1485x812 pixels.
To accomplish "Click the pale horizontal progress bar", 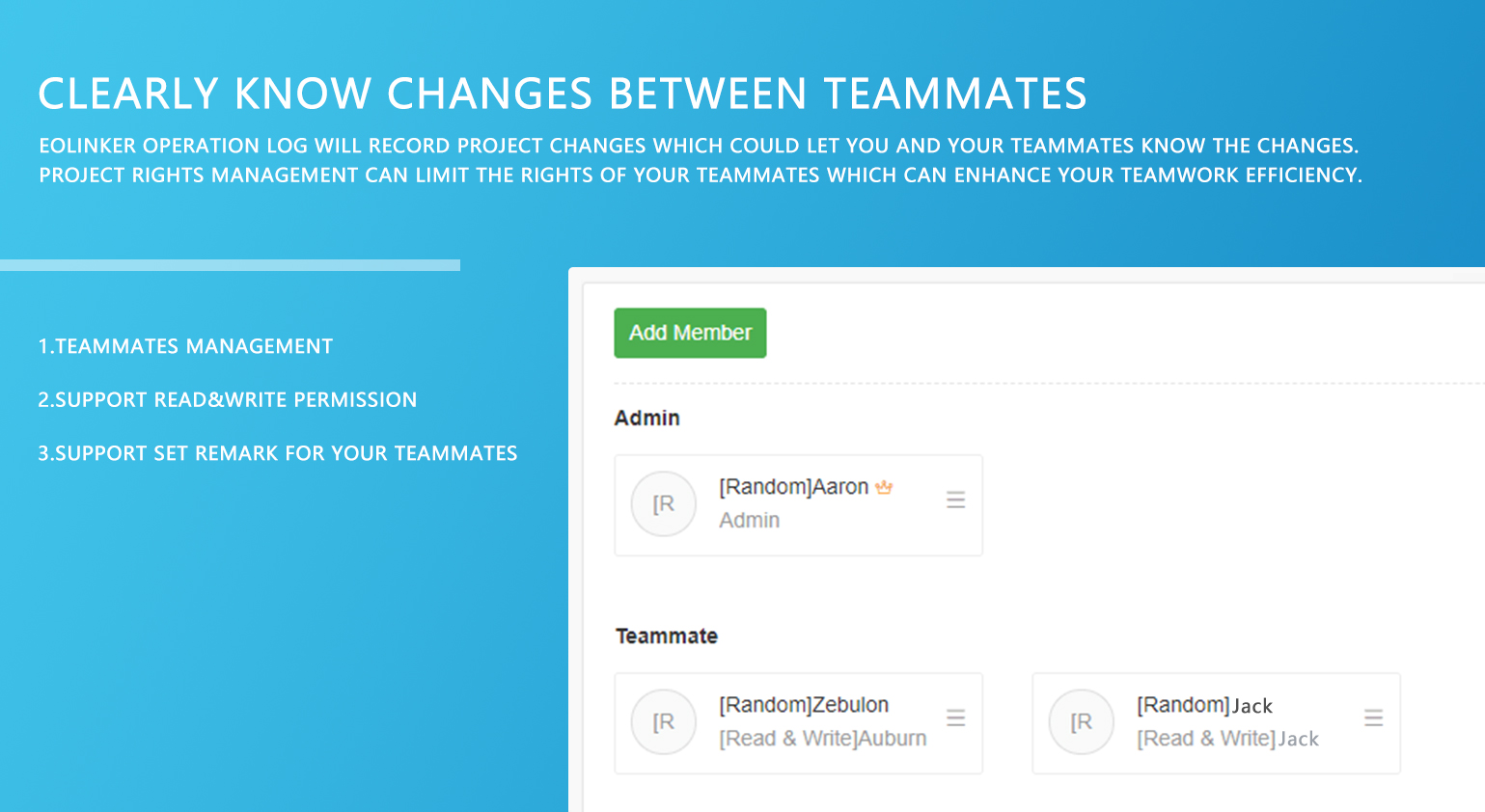I will (x=230, y=265).
